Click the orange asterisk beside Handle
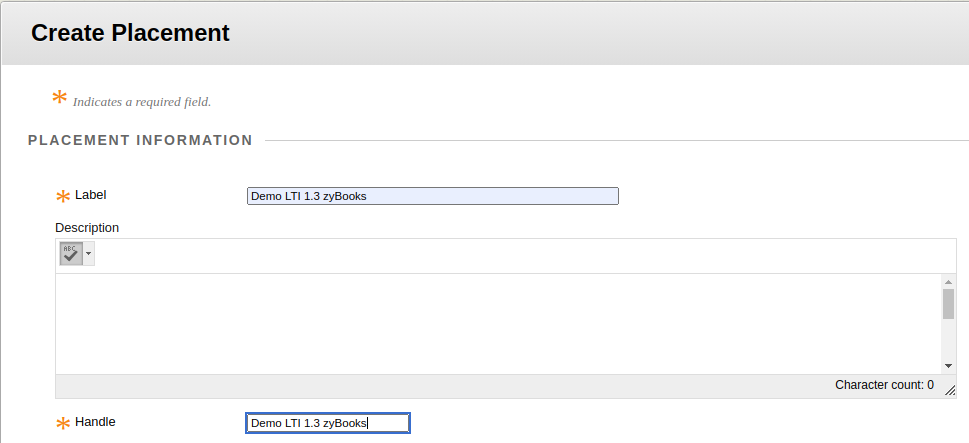The image size is (969, 443). [62, 424]
